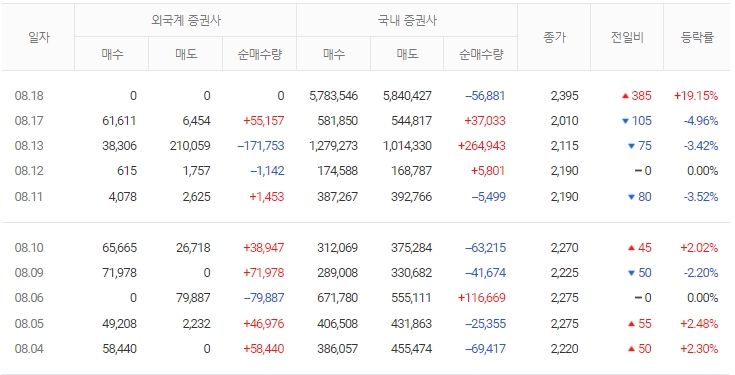
Task: Click domestic sell value 431,863
Action: coord(411,323)
